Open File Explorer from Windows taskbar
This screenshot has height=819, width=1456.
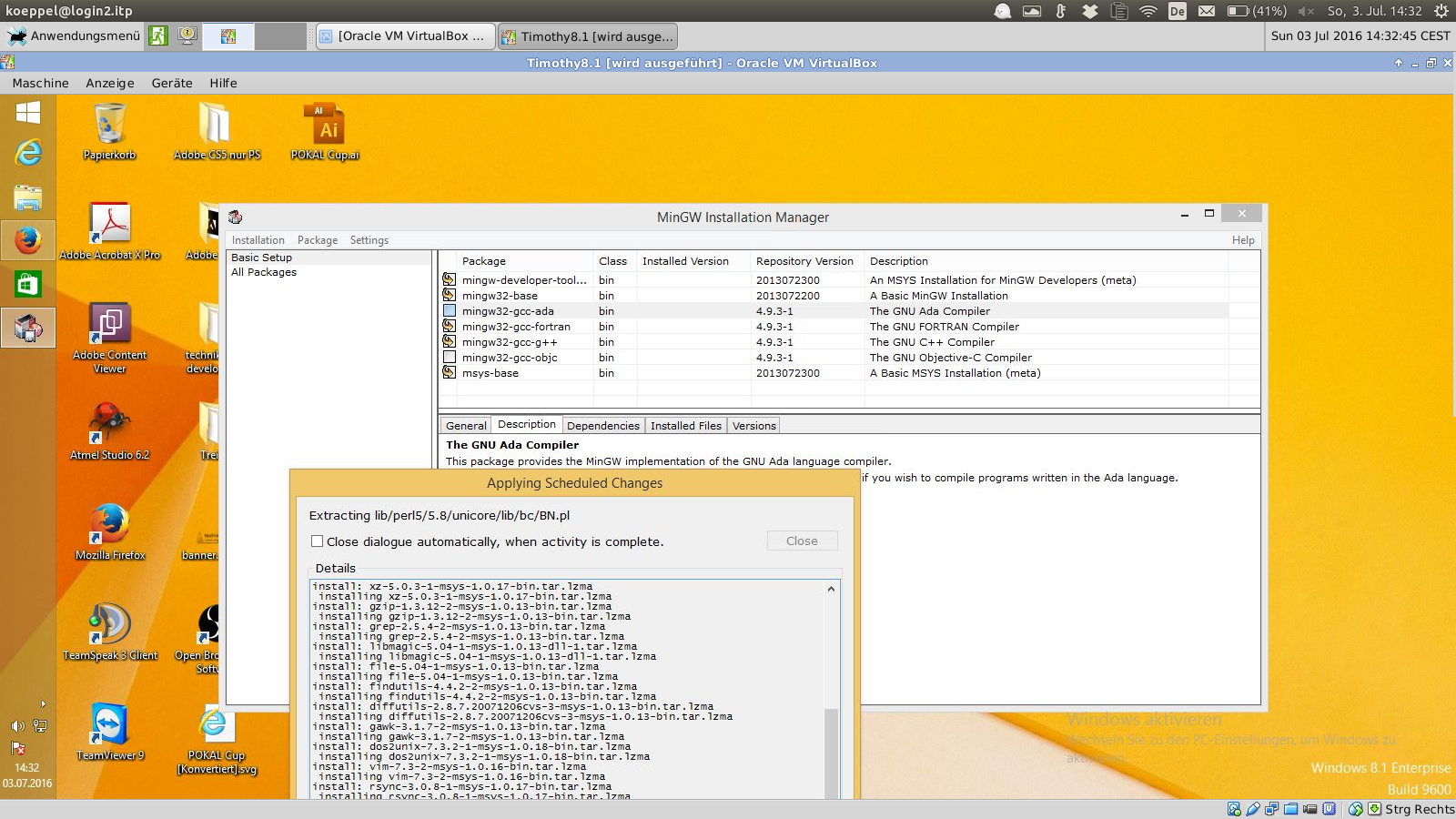[28, 197]
